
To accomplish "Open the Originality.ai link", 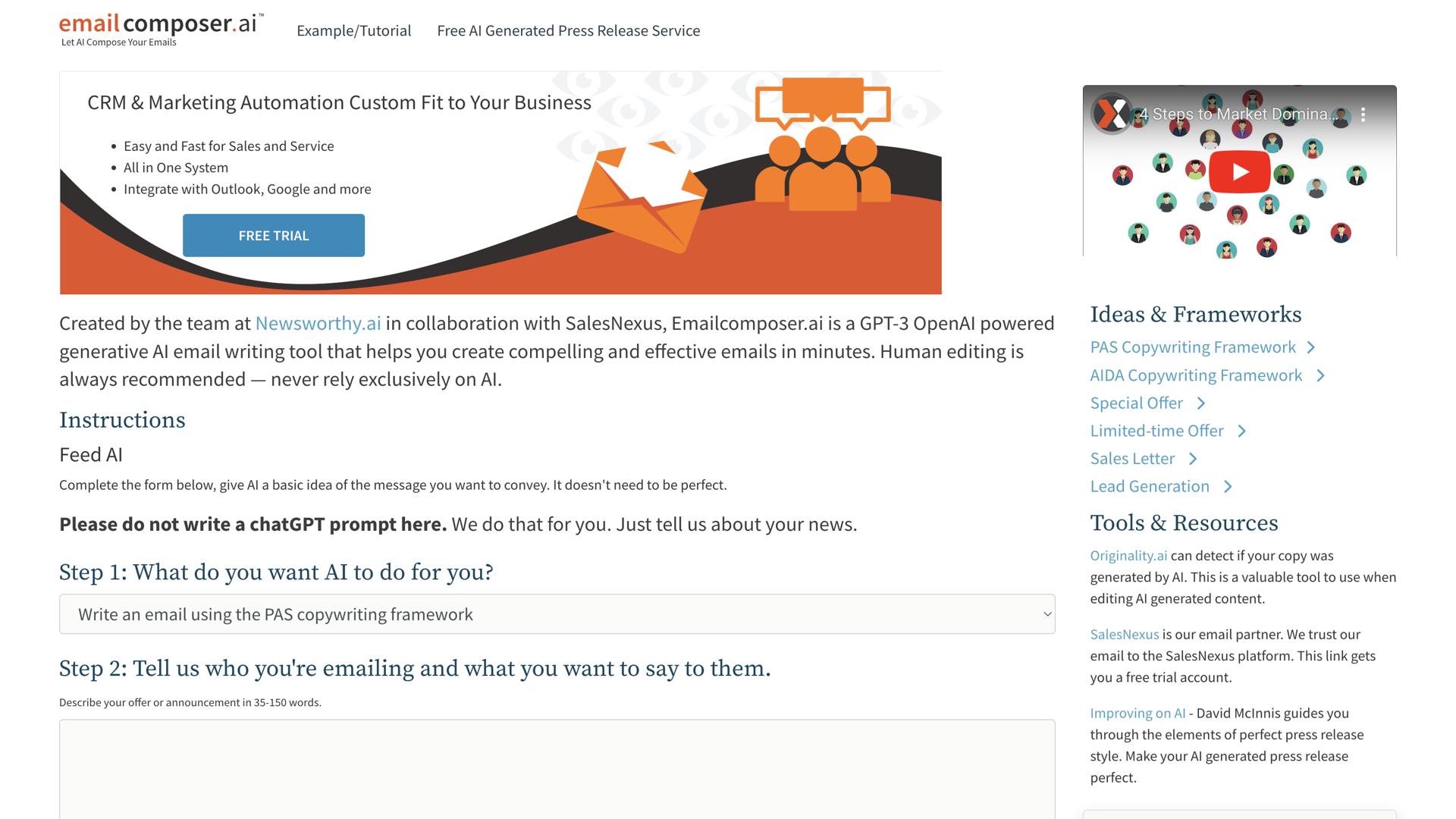I will (1128, 555).
